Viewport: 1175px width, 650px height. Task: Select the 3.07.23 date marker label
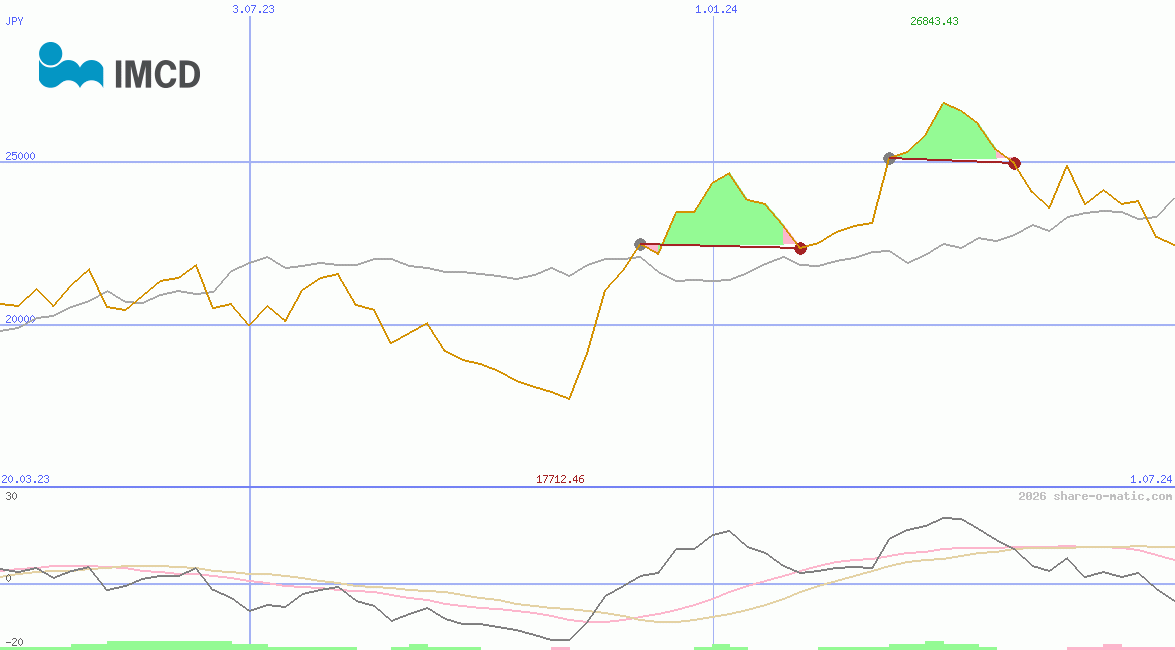pos(253,9)
